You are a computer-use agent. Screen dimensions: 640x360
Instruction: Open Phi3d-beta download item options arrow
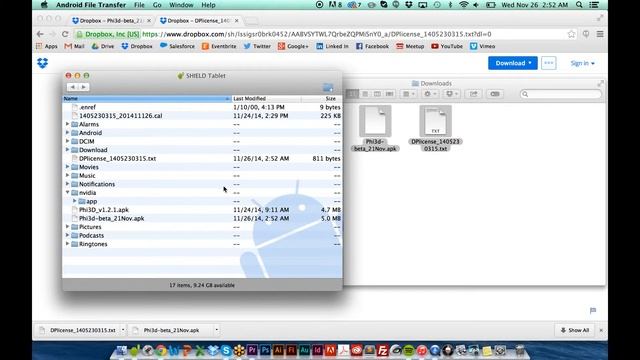click(x=216, y=330)
